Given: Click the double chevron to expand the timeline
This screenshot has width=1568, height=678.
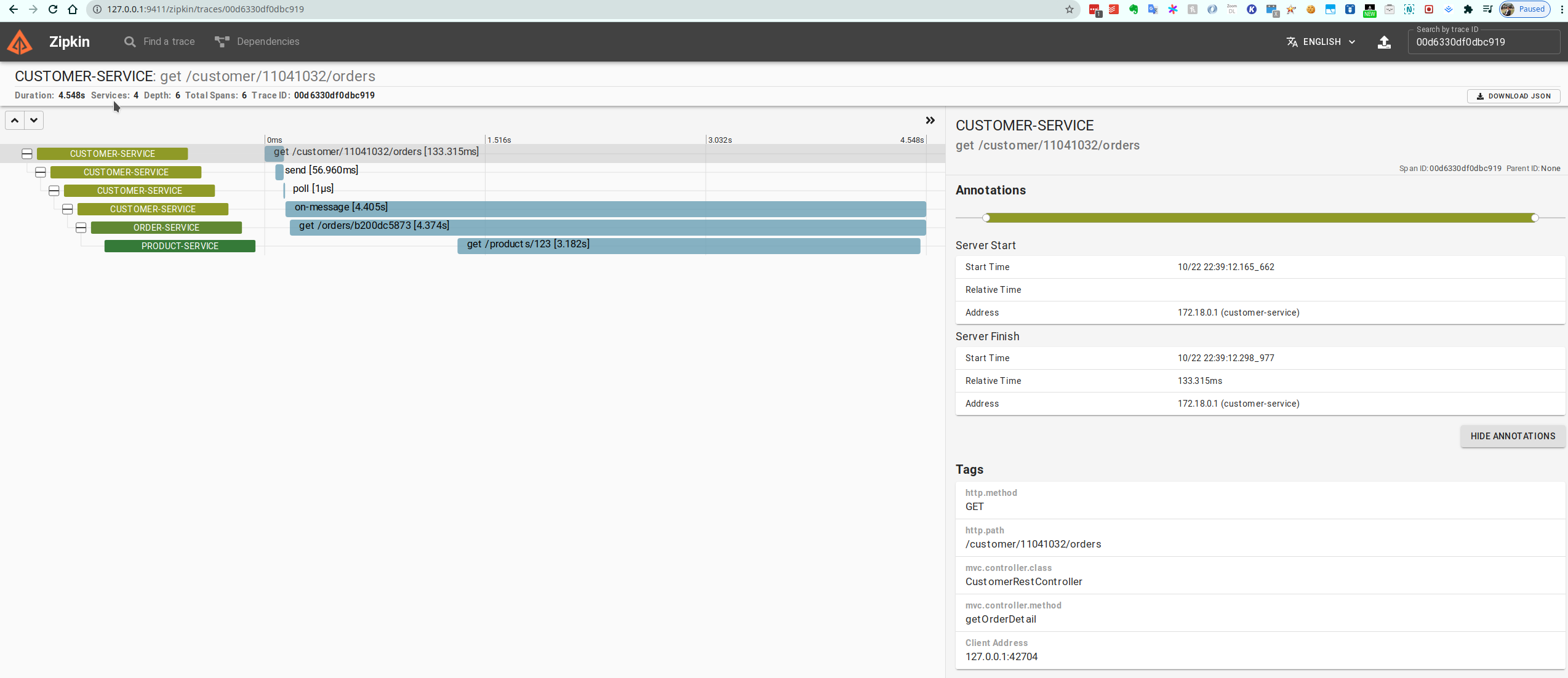Looking at the screenshot, I should coord(930,120).
